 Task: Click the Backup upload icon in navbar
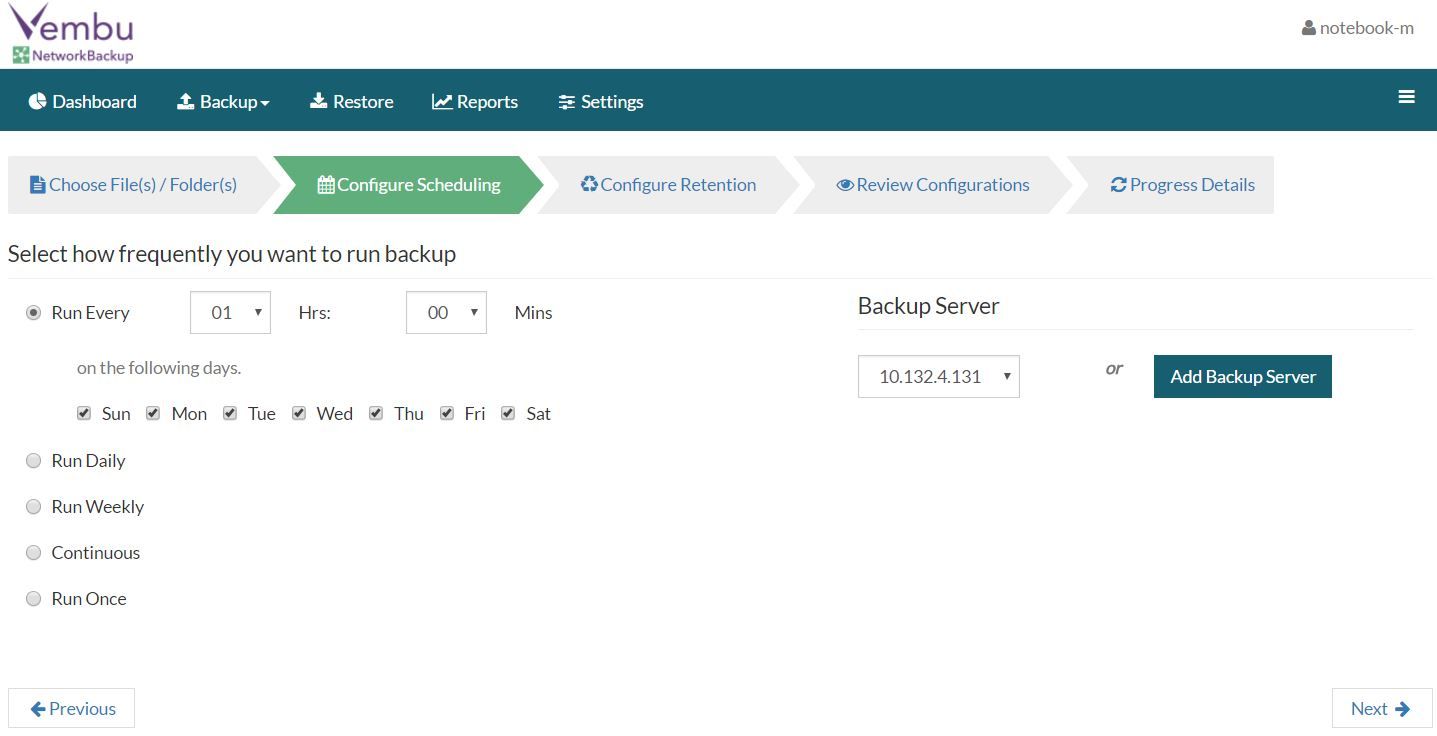[186, 100]
